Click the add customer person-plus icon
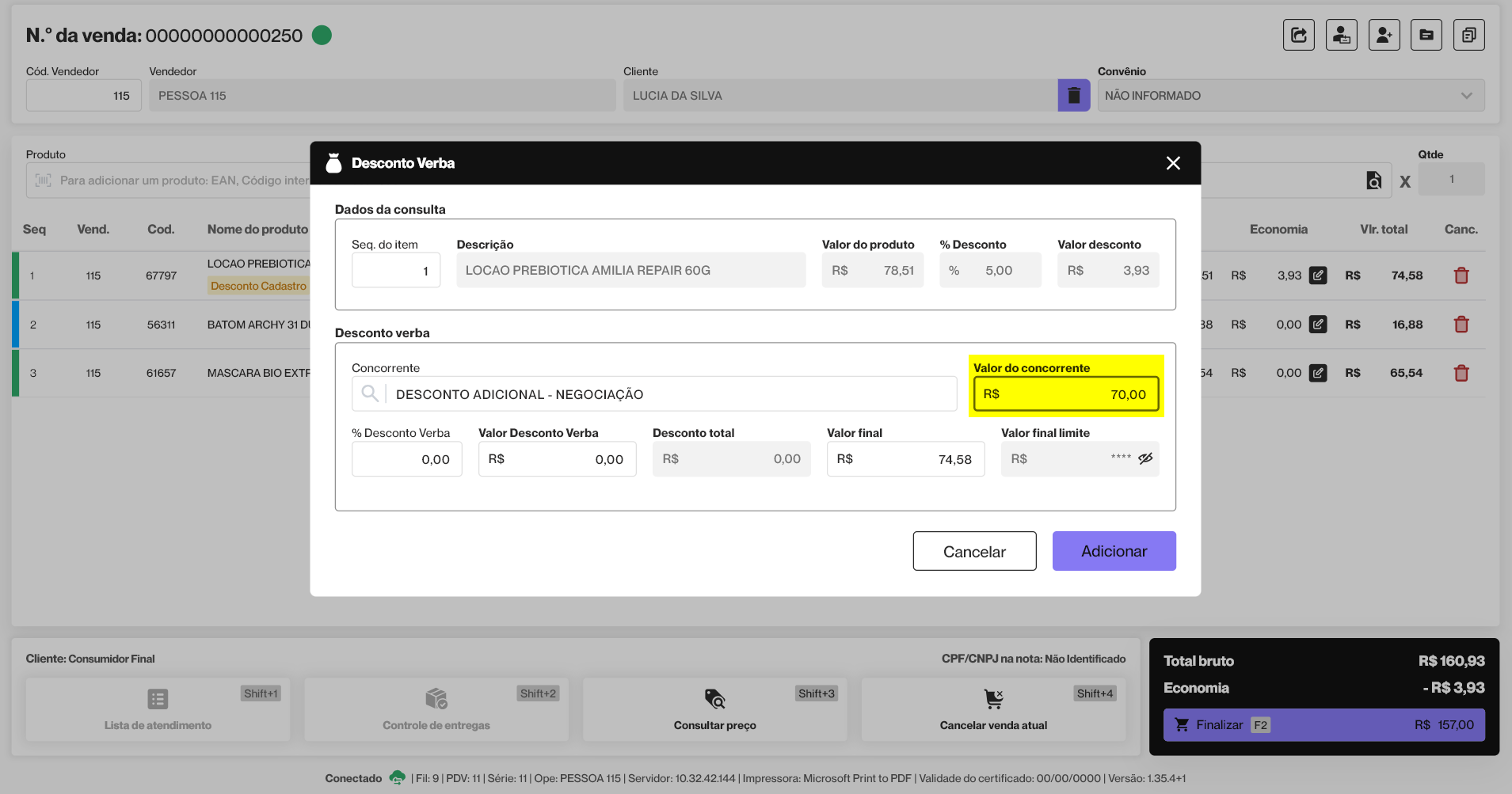Viewport: 1512px width, 794px height. (1384, 35)
